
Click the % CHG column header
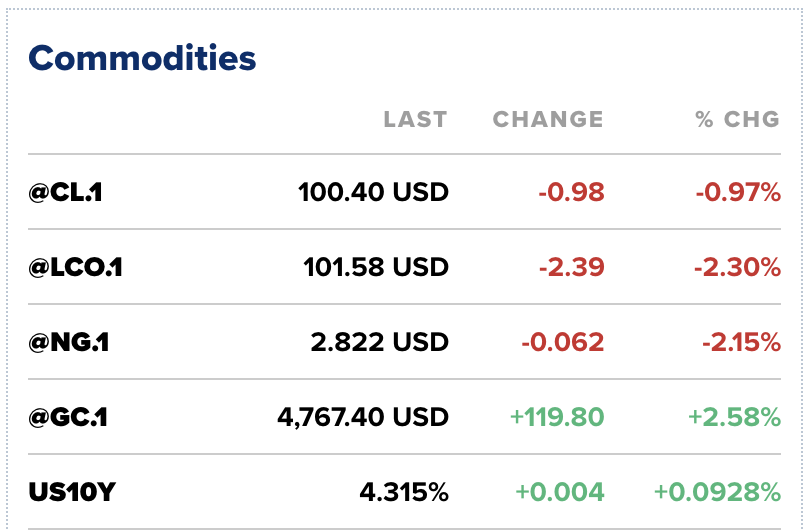point(737,119)
